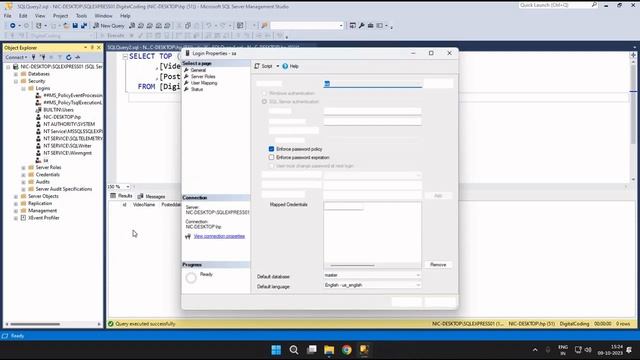The image size is (640, 360).
Task: Open Window menu
Action: [103, 16]
